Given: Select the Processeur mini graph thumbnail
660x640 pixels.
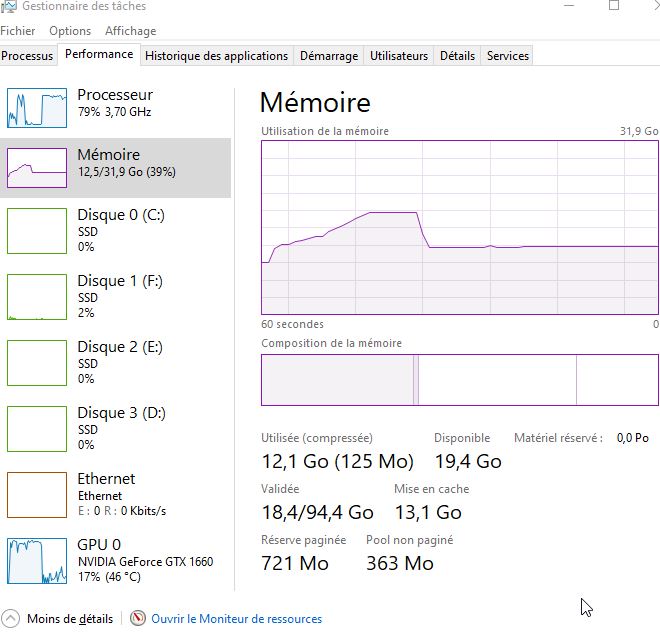Looking at the screenshot, I should (37, 107).
